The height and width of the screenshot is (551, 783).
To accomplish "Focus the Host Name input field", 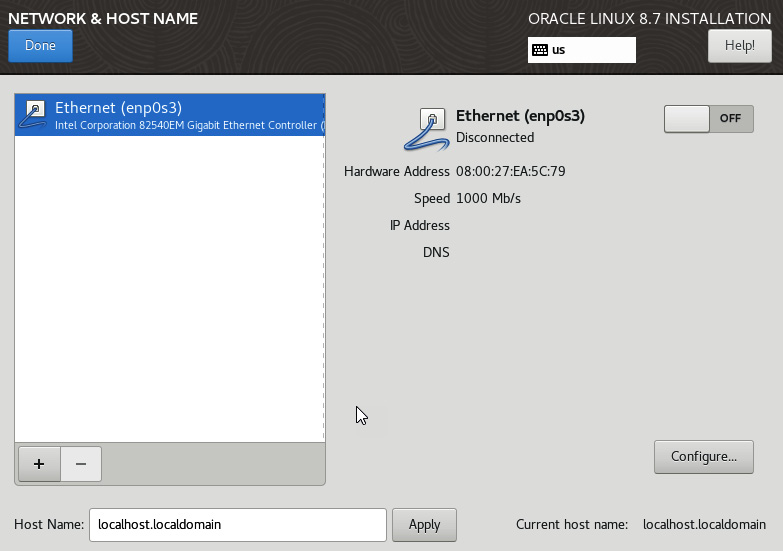I will coord(238,525).
